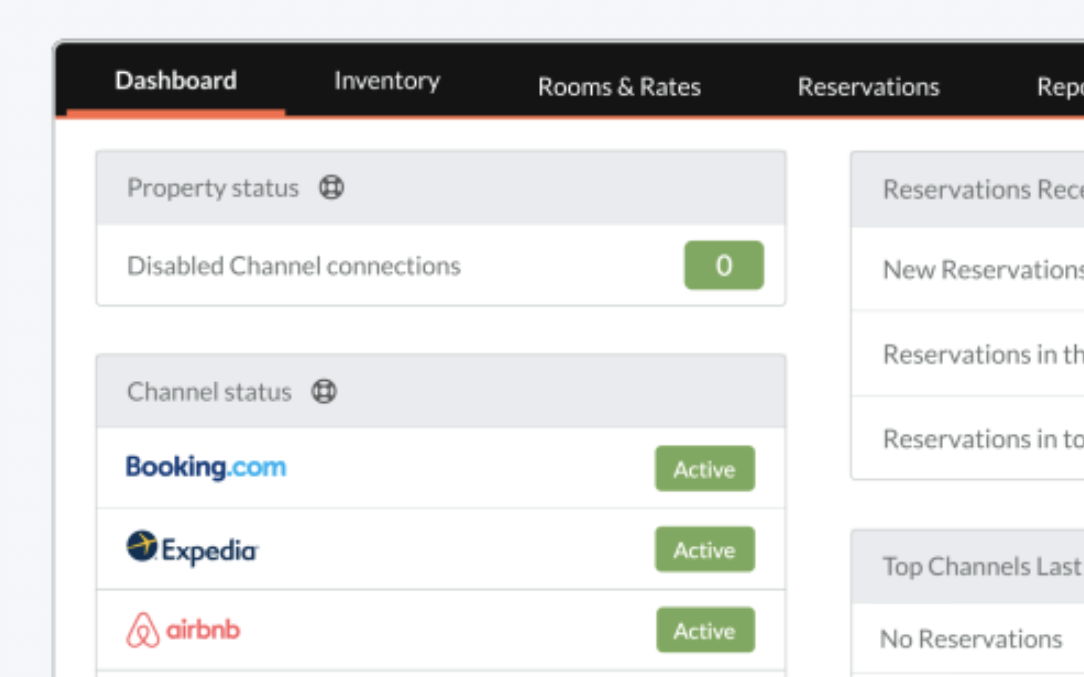Click the Property status help icon
Screen dimensions: 1084x677
(x=331, y=188)
